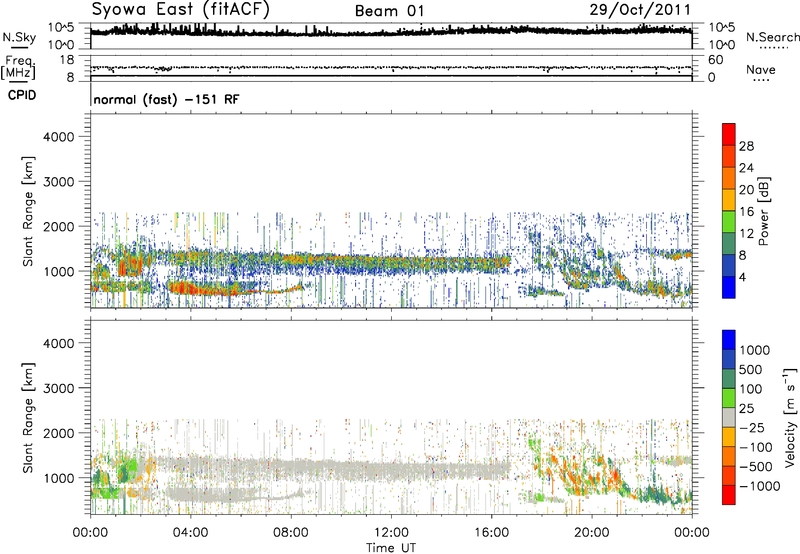Click the '16:00' time tick label
800x554 pixels.
pyautogui.click(x=492, y=533)
